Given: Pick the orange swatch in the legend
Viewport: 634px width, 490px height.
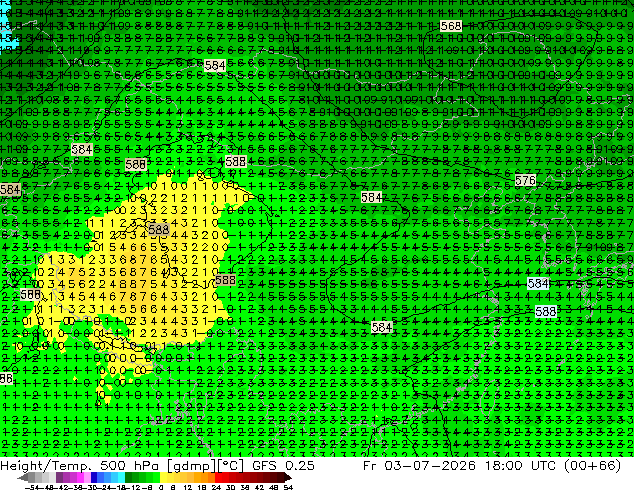Looking at the screenshot, I should pyautogui.click(x=205, y=478).
